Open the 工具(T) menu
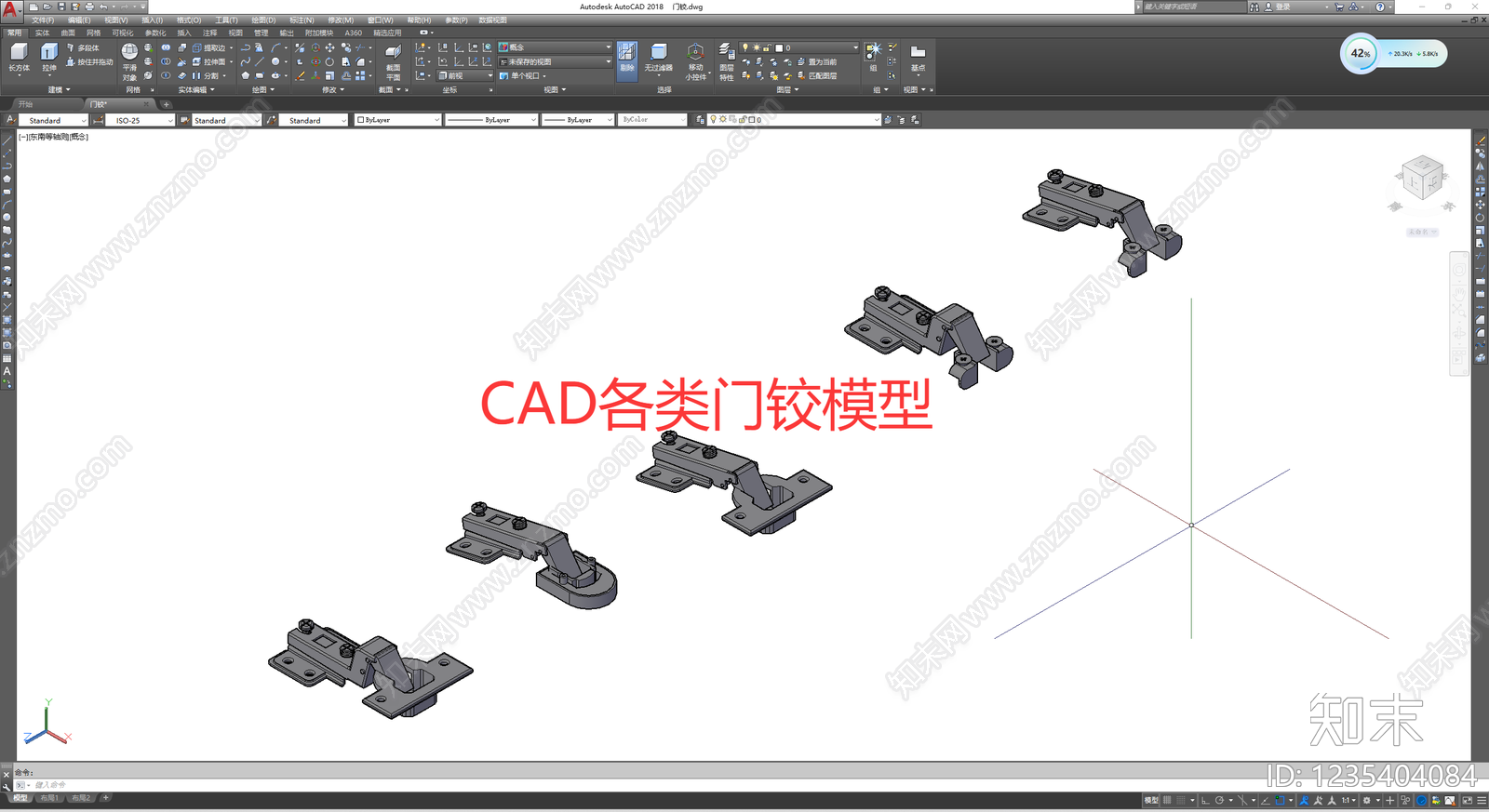This screenshot has width=1489, height=812. click(x=226, y=20)
